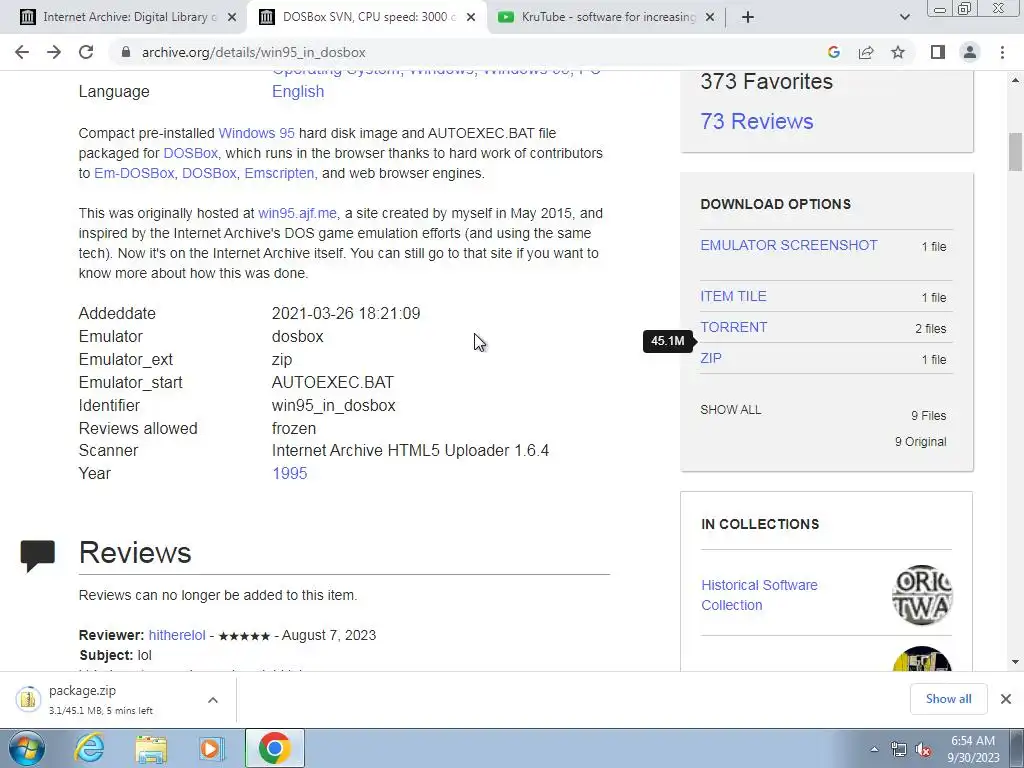
Task: Click the win95_in_dosbox identifier value
Action: (334, 406)
